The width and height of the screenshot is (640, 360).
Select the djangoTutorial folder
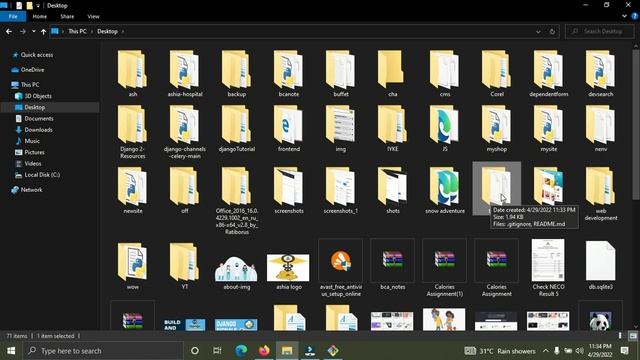pyautogui.click(x=236, y=129)
